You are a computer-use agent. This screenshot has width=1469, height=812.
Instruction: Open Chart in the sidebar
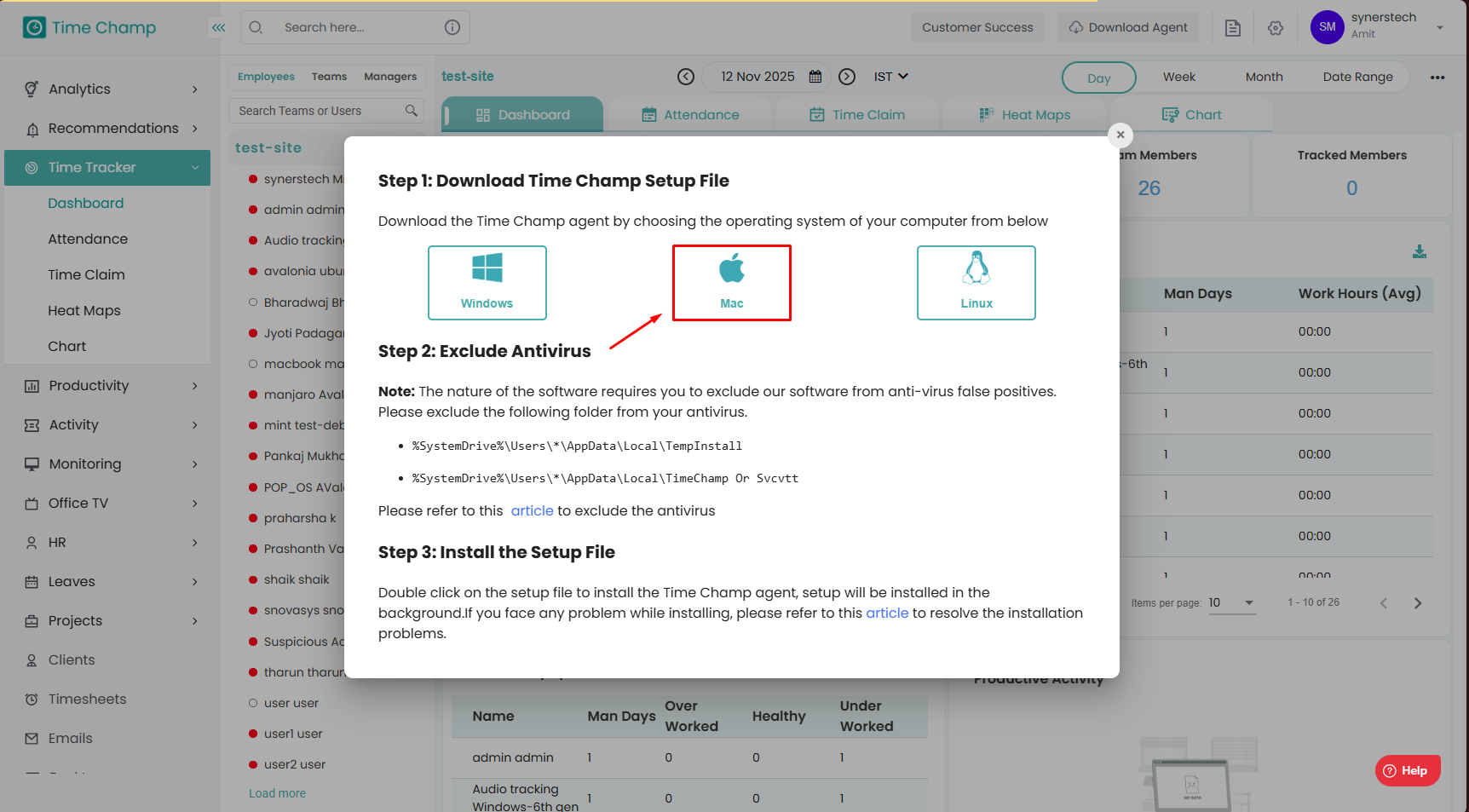67,346
